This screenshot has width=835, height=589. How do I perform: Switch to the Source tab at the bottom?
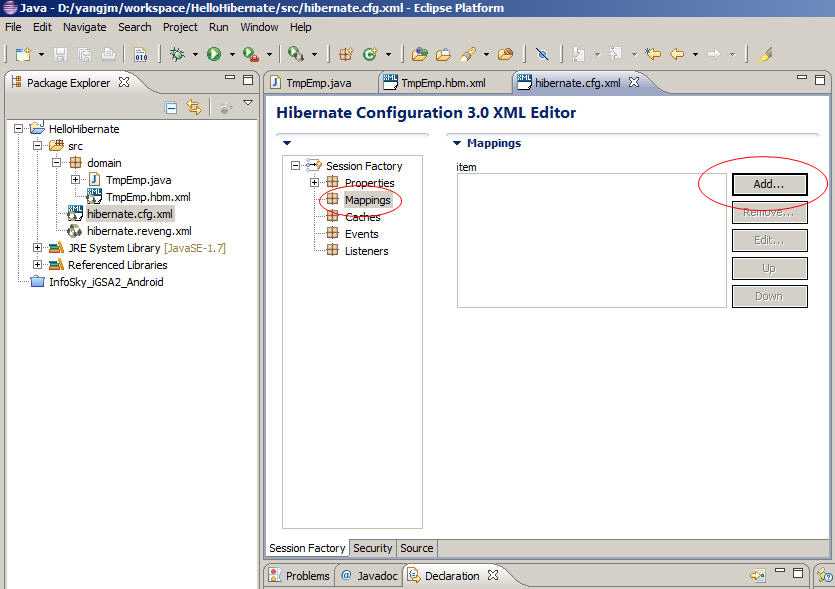pos(416,548)
